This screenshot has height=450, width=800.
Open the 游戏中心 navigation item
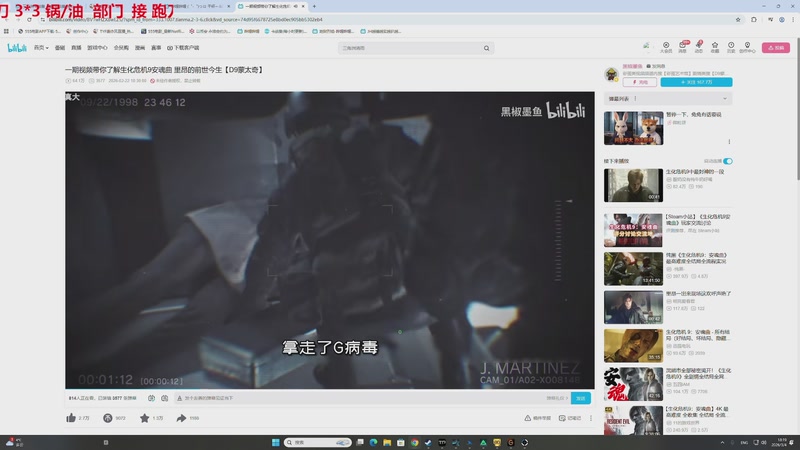point(97,48)
